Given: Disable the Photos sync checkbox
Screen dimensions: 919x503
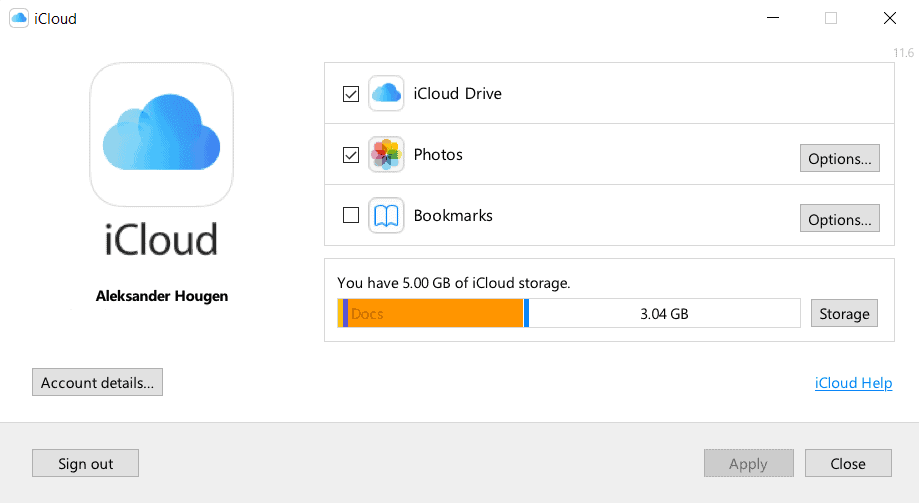Looking at the screenshot, I should click(351, 155).
